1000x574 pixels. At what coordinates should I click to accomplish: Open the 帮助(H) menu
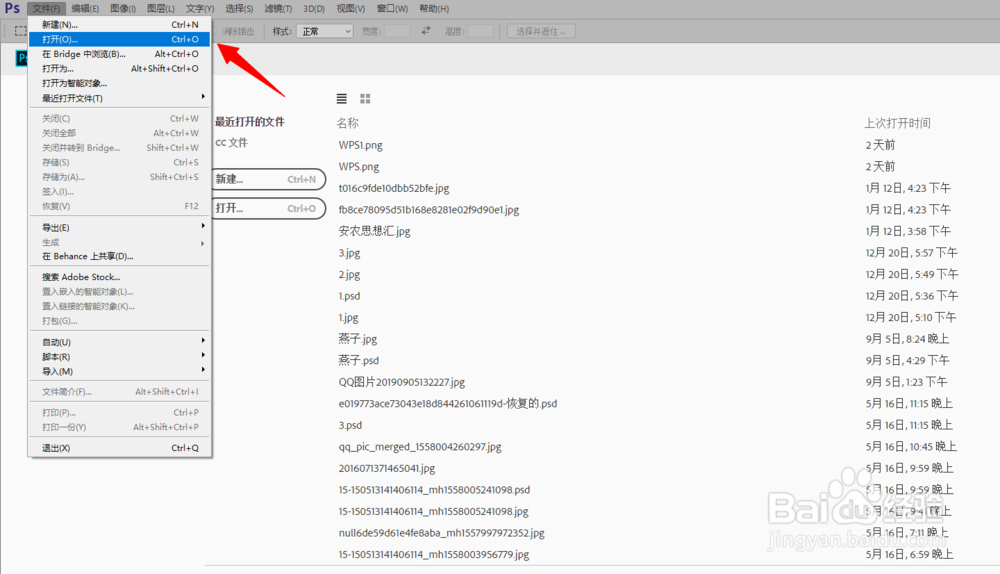(x=434, y=8)
